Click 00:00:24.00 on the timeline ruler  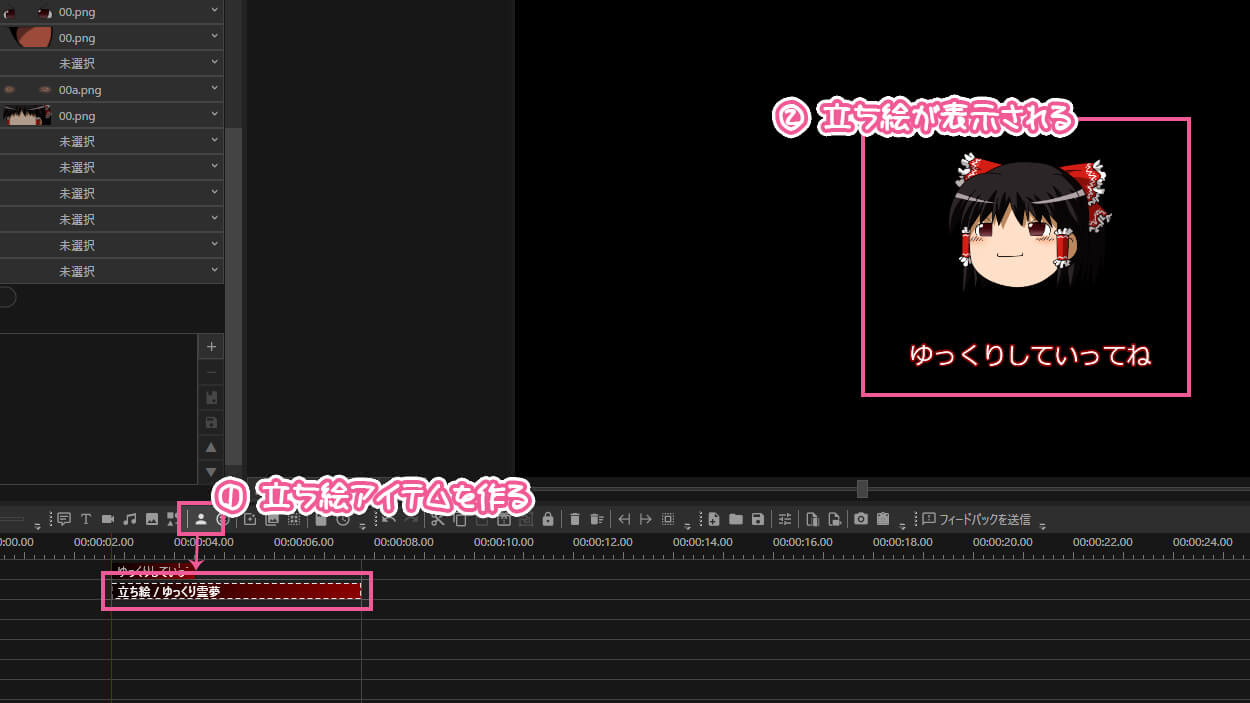[x=1203, y=542]
